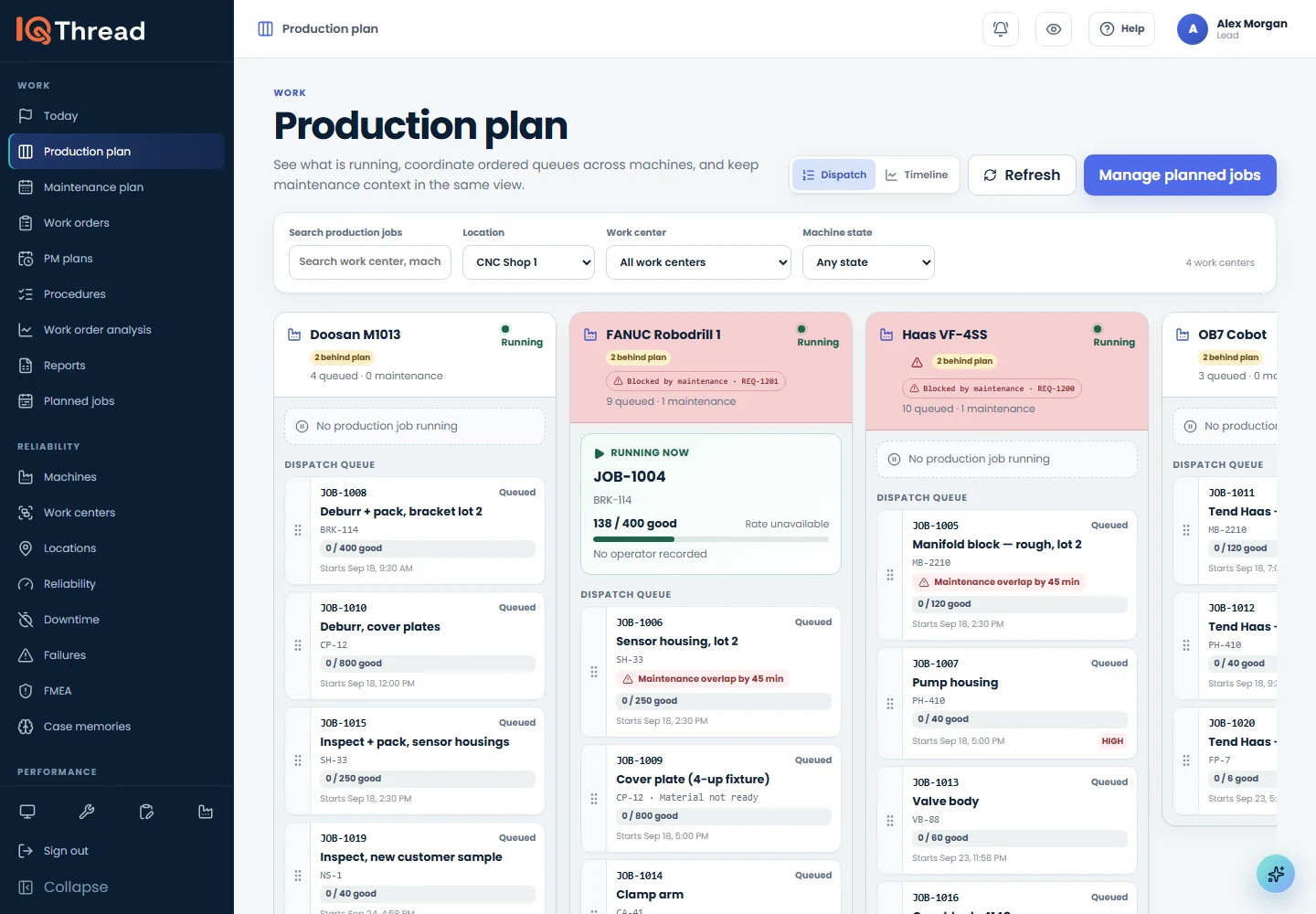Open the REQ-1200 maintenance block badge
The height and width of the screenshot is (914, 1316).
tap(992, 388)
